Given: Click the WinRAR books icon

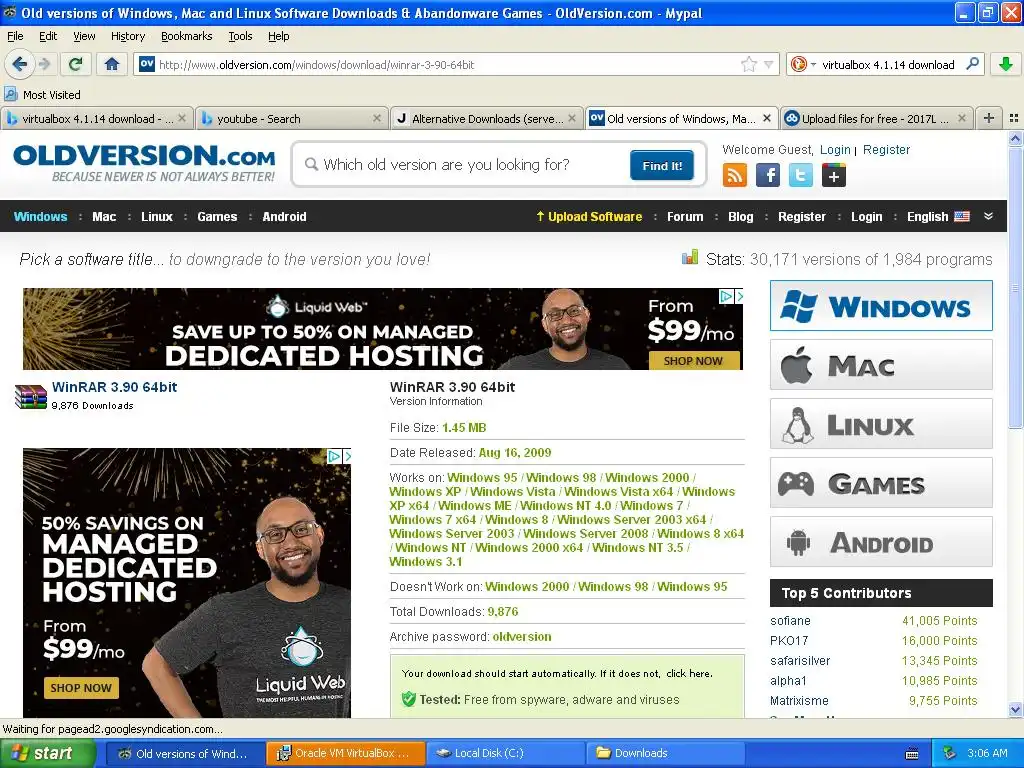Looking at the screenshot, I should [x=31, y=396].
